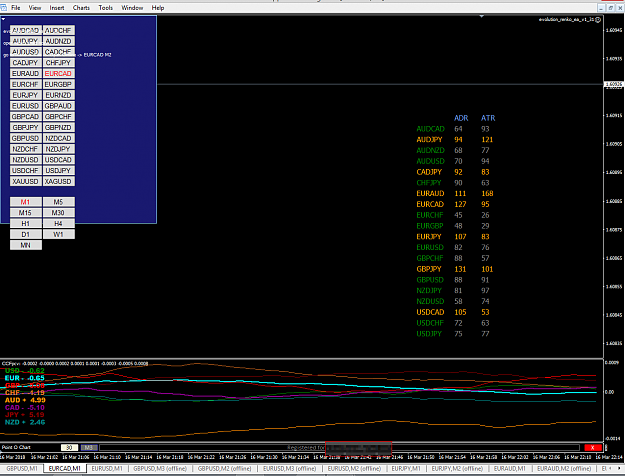Select the XAUUSD symbol button
Viewport: 625px width, 476px height.
coord(26,181)
